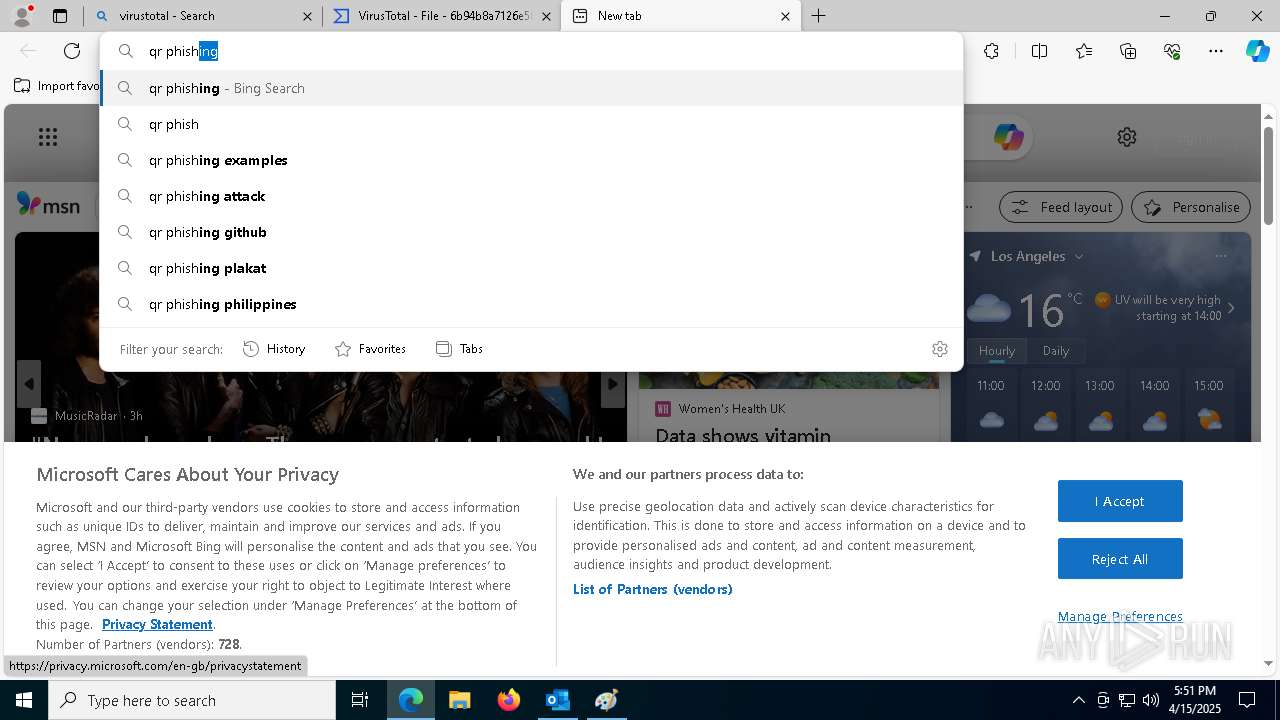Open page settings gear icon
This screenshot has width=1280, height=720.
click(x=1127, y=137)
